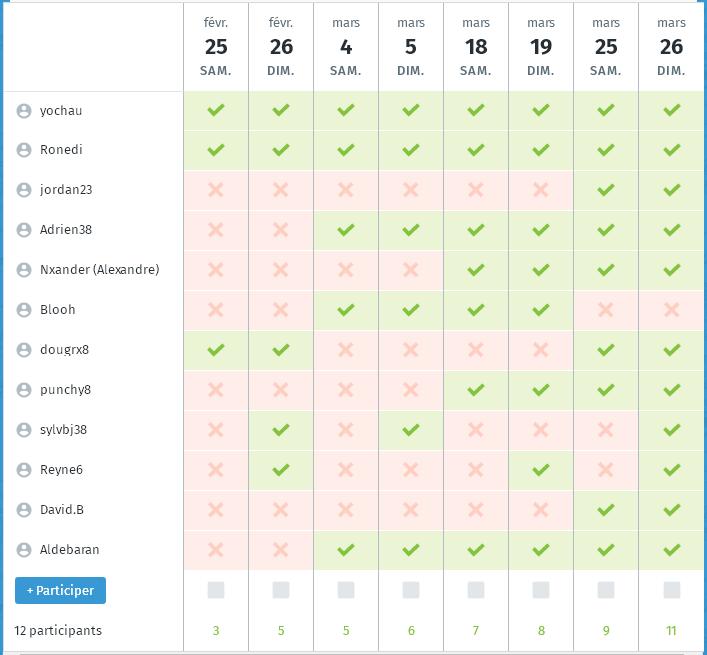Screen dimensions: 707x655
Task: Click the avatar icon next to Ronedi
Action: click(x=24, y=150)
